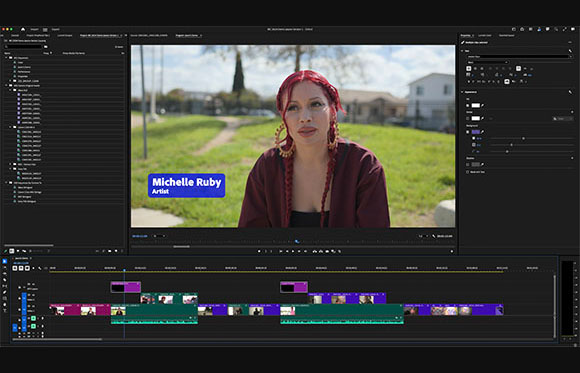Screen dimensions: 580x373
Task: Select the Track Select Forward tool
Action: pyautogui.click(x=5, y=267)
